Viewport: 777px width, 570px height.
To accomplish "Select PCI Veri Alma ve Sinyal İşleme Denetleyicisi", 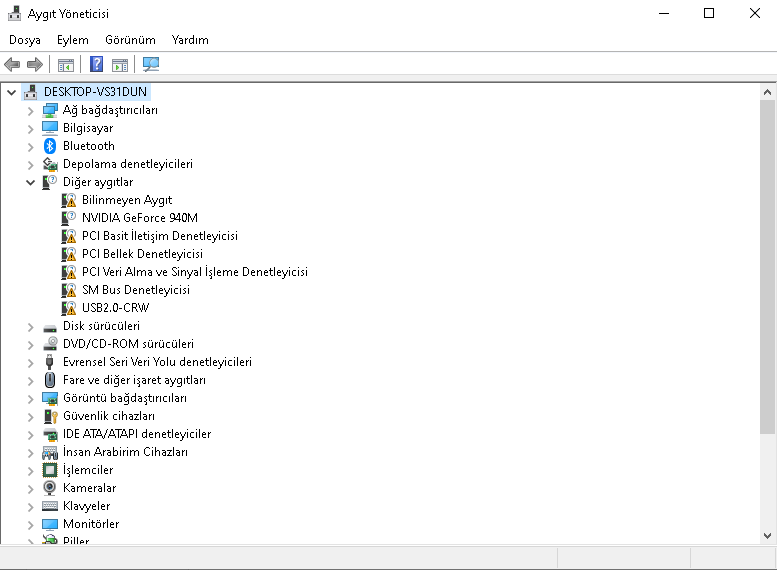I will click(x=195, y=272).
